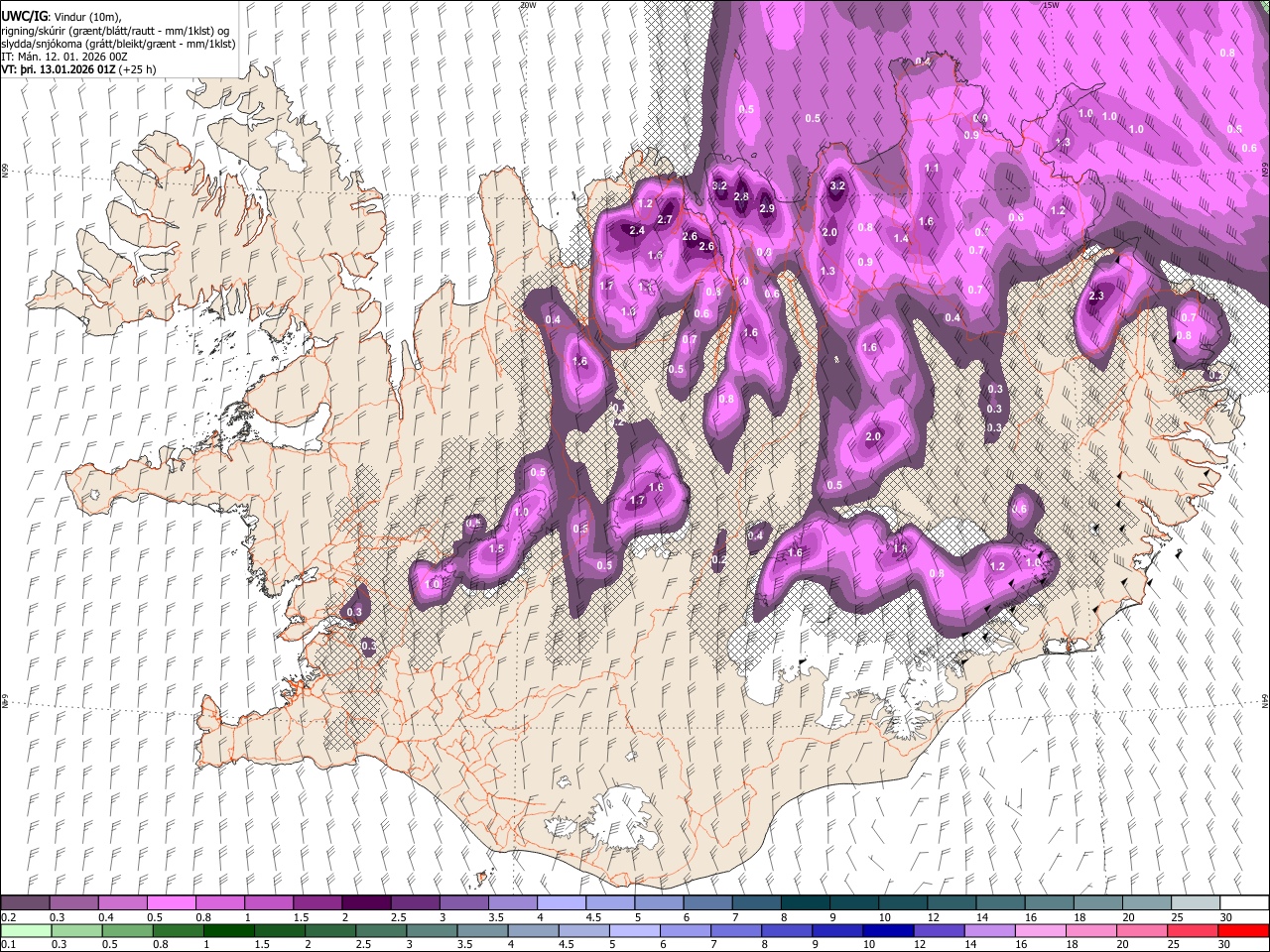Screen dimensions: 1270x952
Task: Click the upper legend swatch between 0.3 and 0.4
Action: point(73,903)
